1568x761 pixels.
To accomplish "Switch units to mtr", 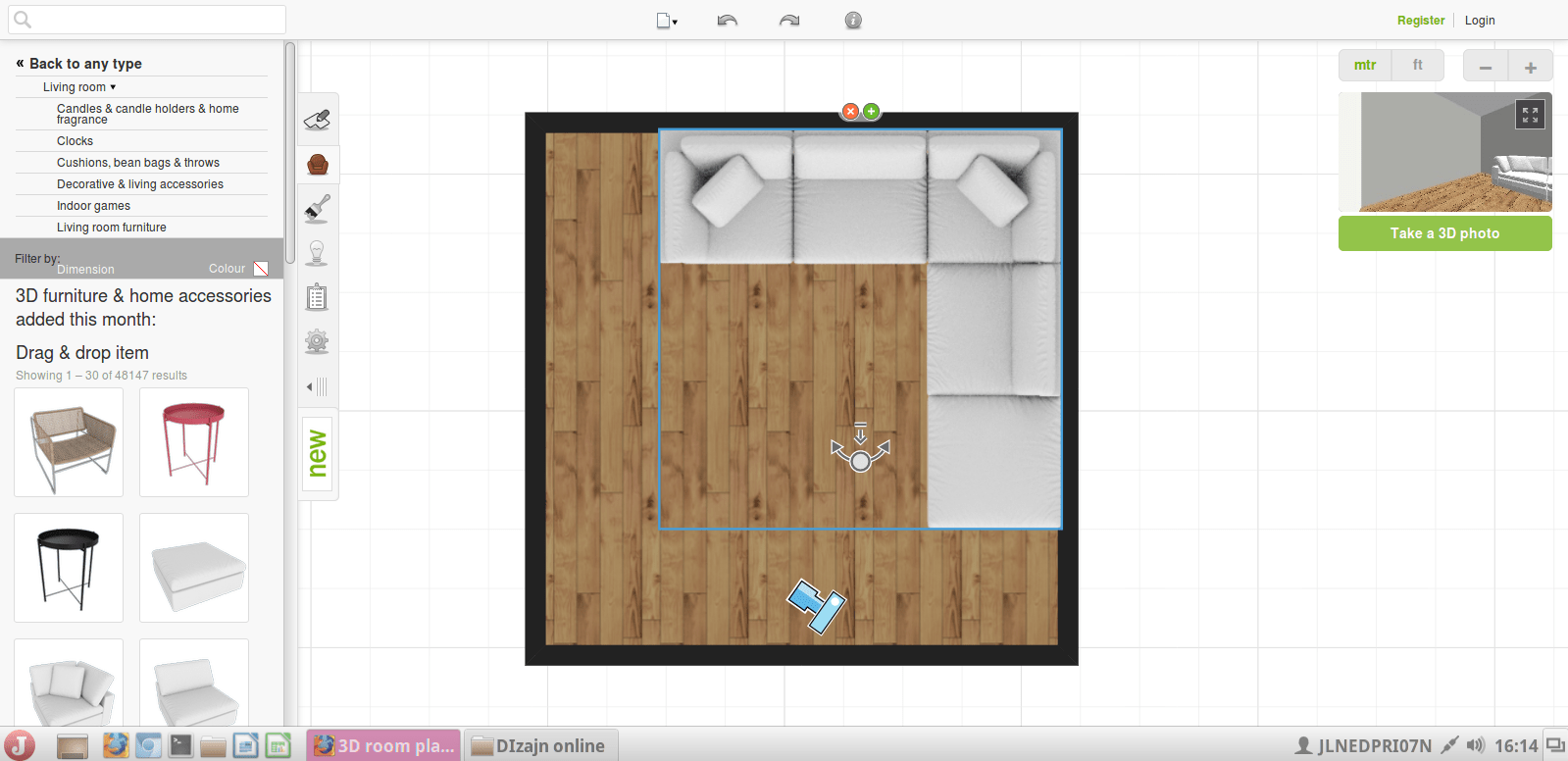I will [1365, 66].
